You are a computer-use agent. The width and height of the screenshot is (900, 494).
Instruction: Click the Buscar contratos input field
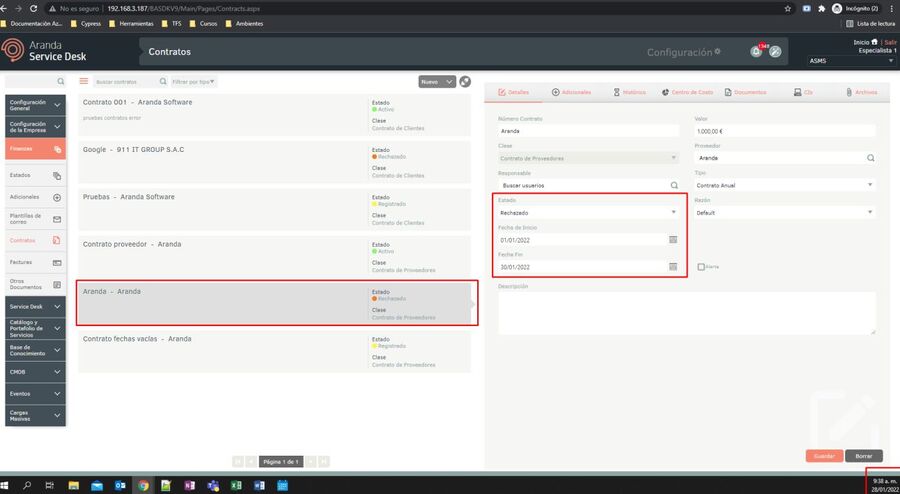click(126, 82)
